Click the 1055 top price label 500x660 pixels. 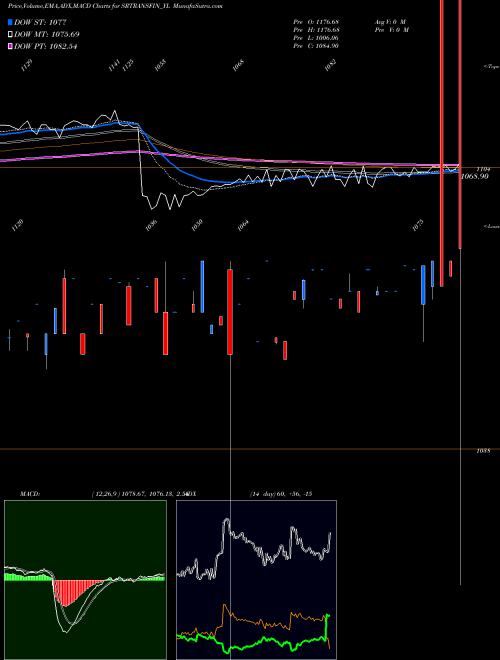tap(160, 65)
